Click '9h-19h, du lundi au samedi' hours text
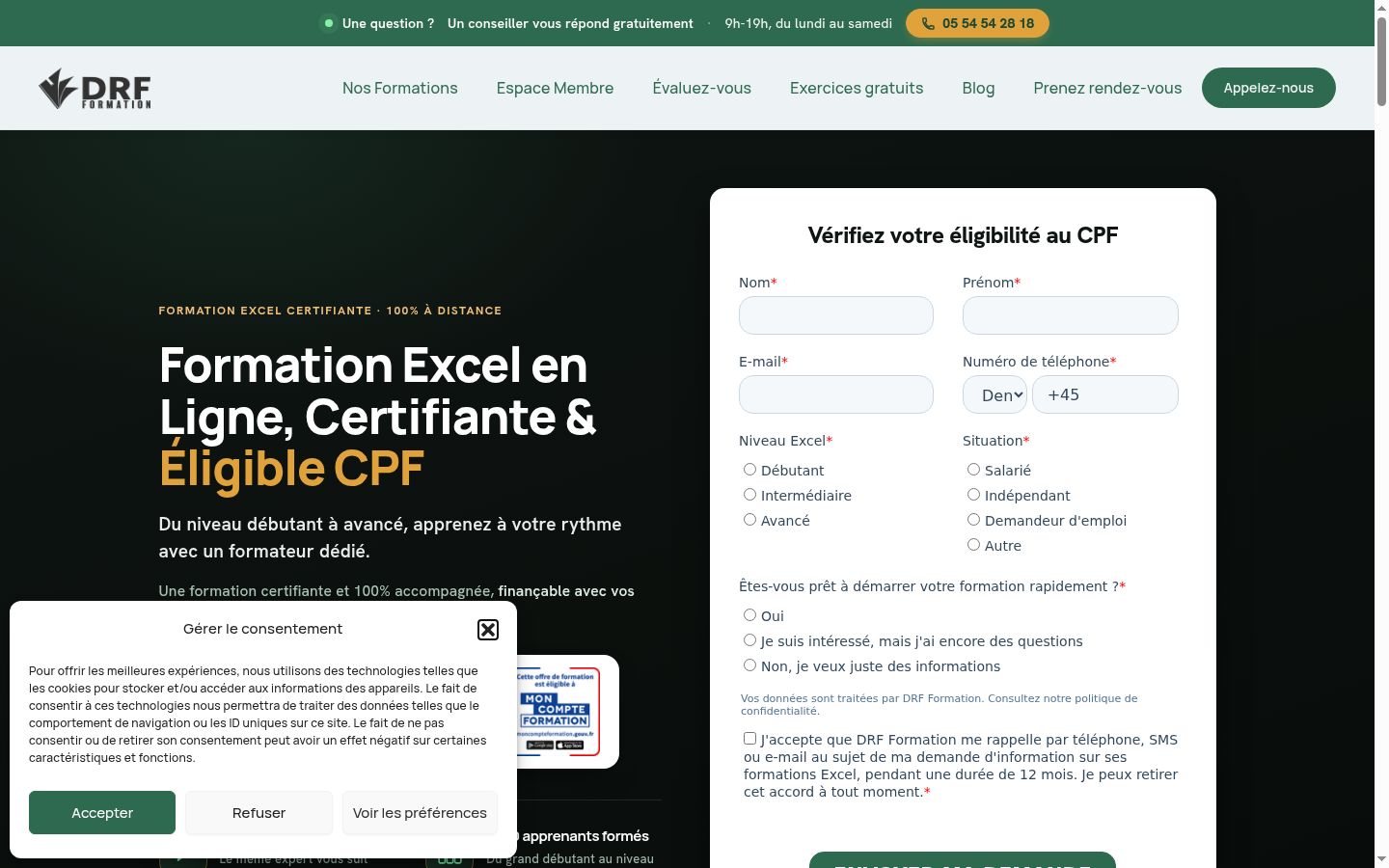Image resolution: width=1389 pixels, height=868 pixels. click(x=808, y=23)
